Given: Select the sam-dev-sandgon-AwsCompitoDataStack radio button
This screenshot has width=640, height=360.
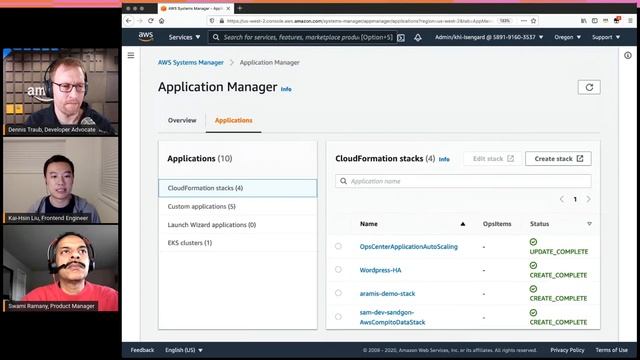Looking at the screenshot, I should point(338,316).
